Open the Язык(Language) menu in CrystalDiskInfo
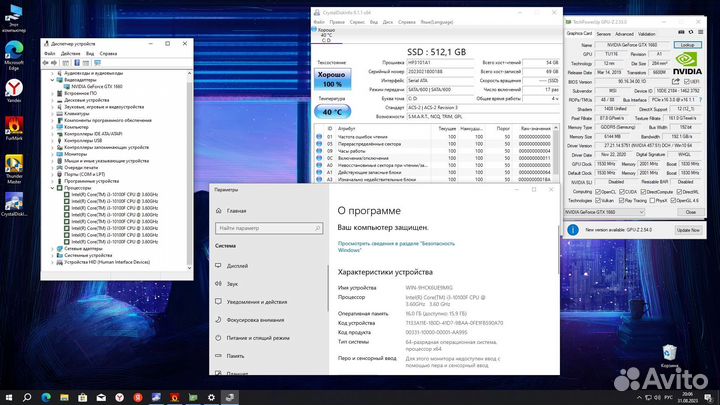This screenshot has width=720, height=405. tap(437, 22)
